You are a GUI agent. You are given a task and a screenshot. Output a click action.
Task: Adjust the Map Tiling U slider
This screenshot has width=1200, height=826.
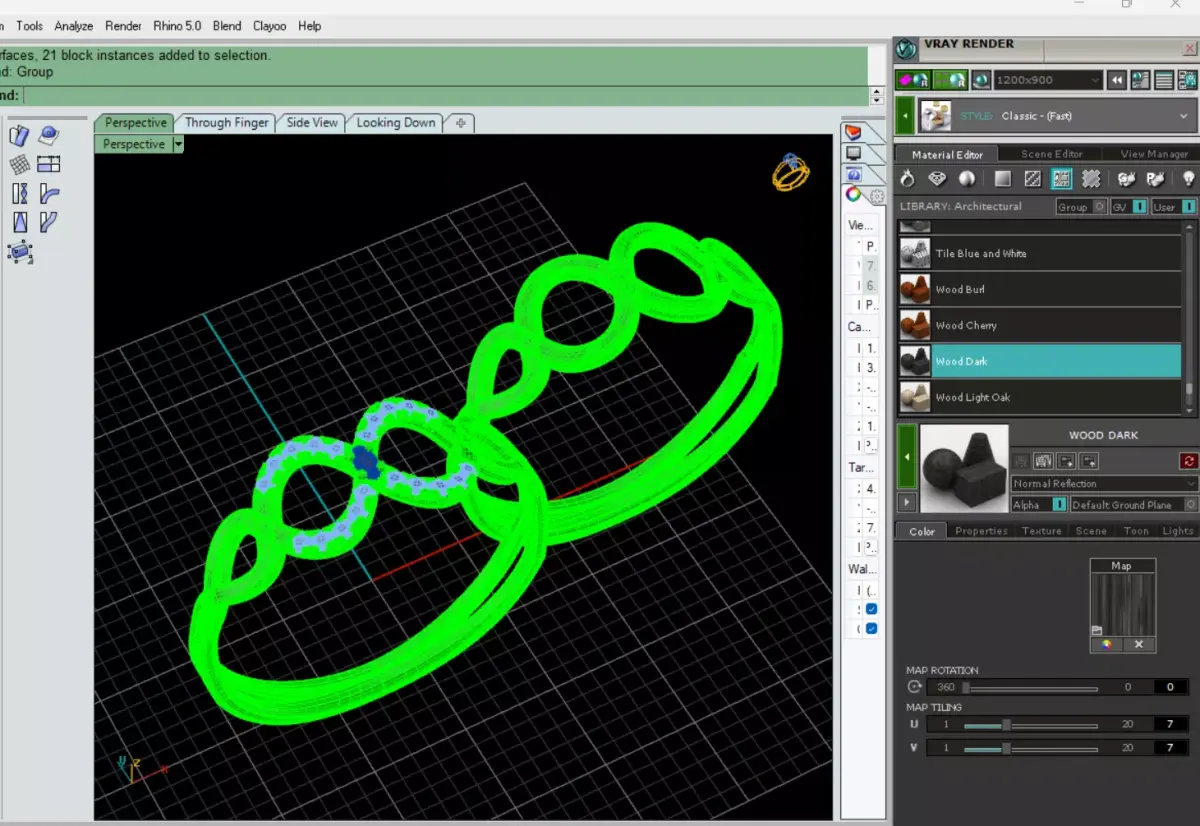pyautogui.click(x=1029, y=724)
